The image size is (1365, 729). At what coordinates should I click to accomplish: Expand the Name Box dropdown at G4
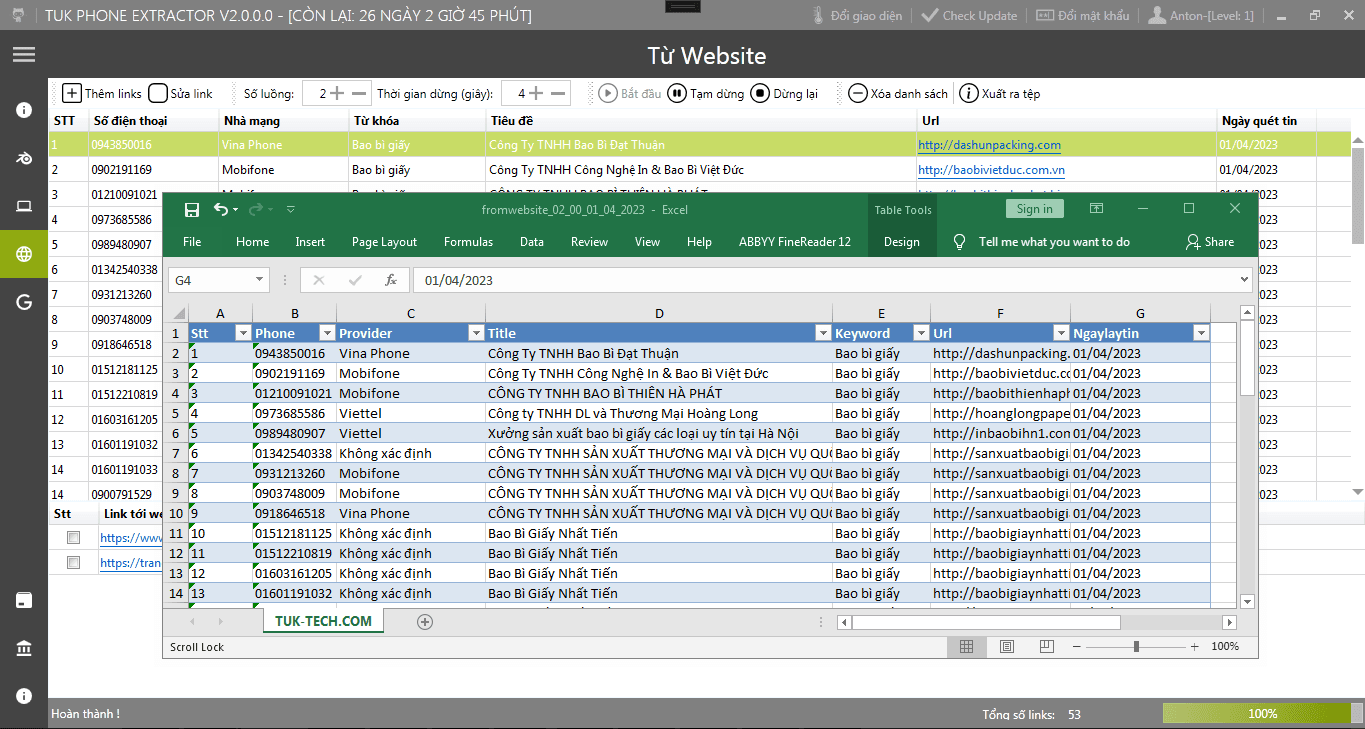coord(260,281)
